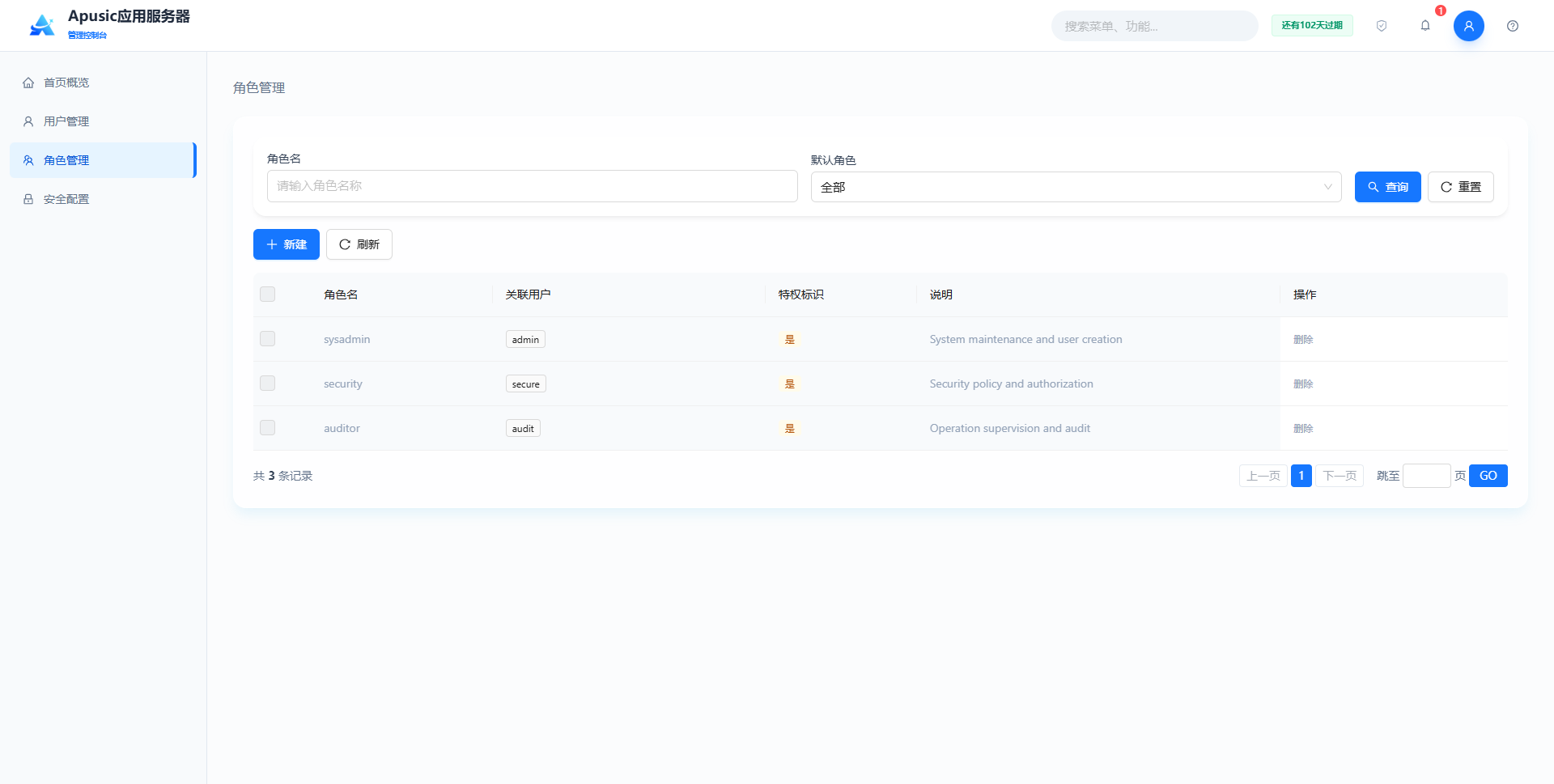Click the secure user tag

526,384
